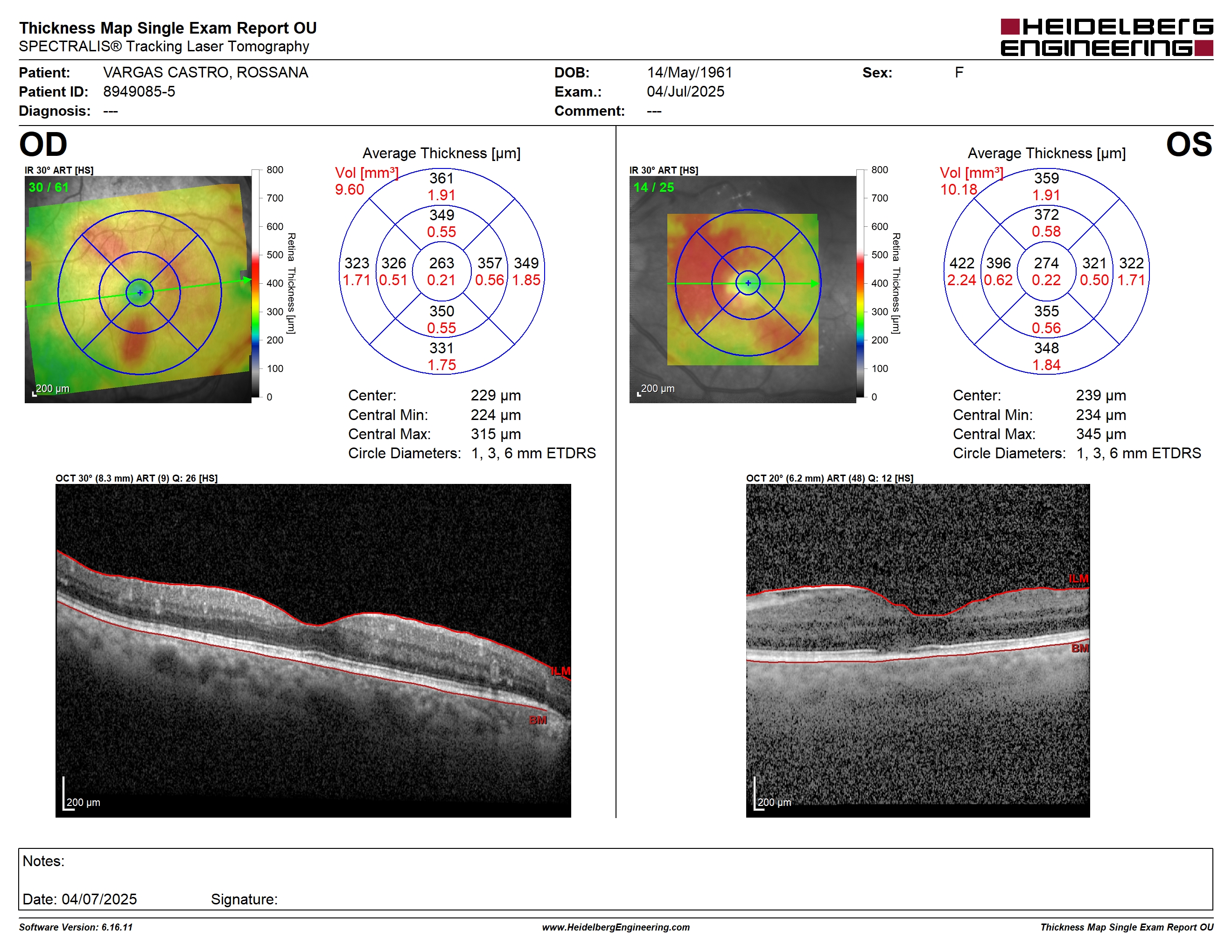Click the OD retina thickness color scale
Image resolution: width=1232 pixels, height=952 pixels.
[256, 283]
